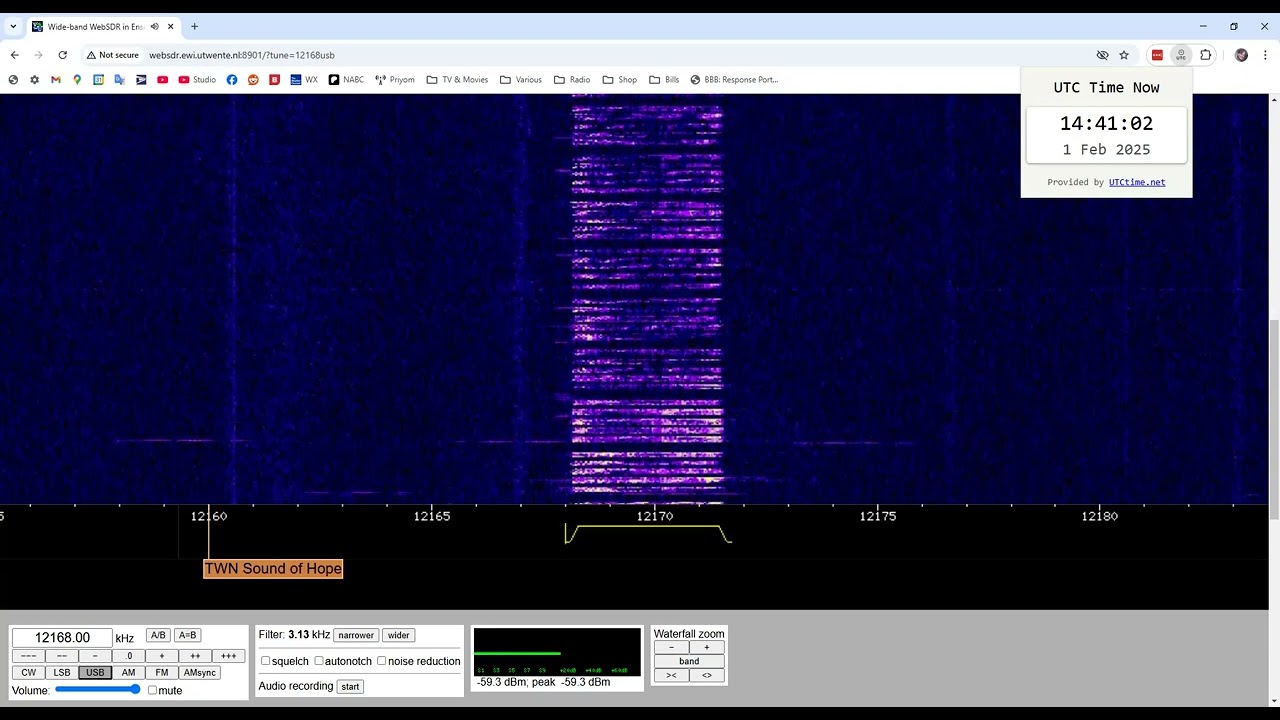Select the AM mode button
Viewport: 1280px width, 720px height.
tap(128, 673)
